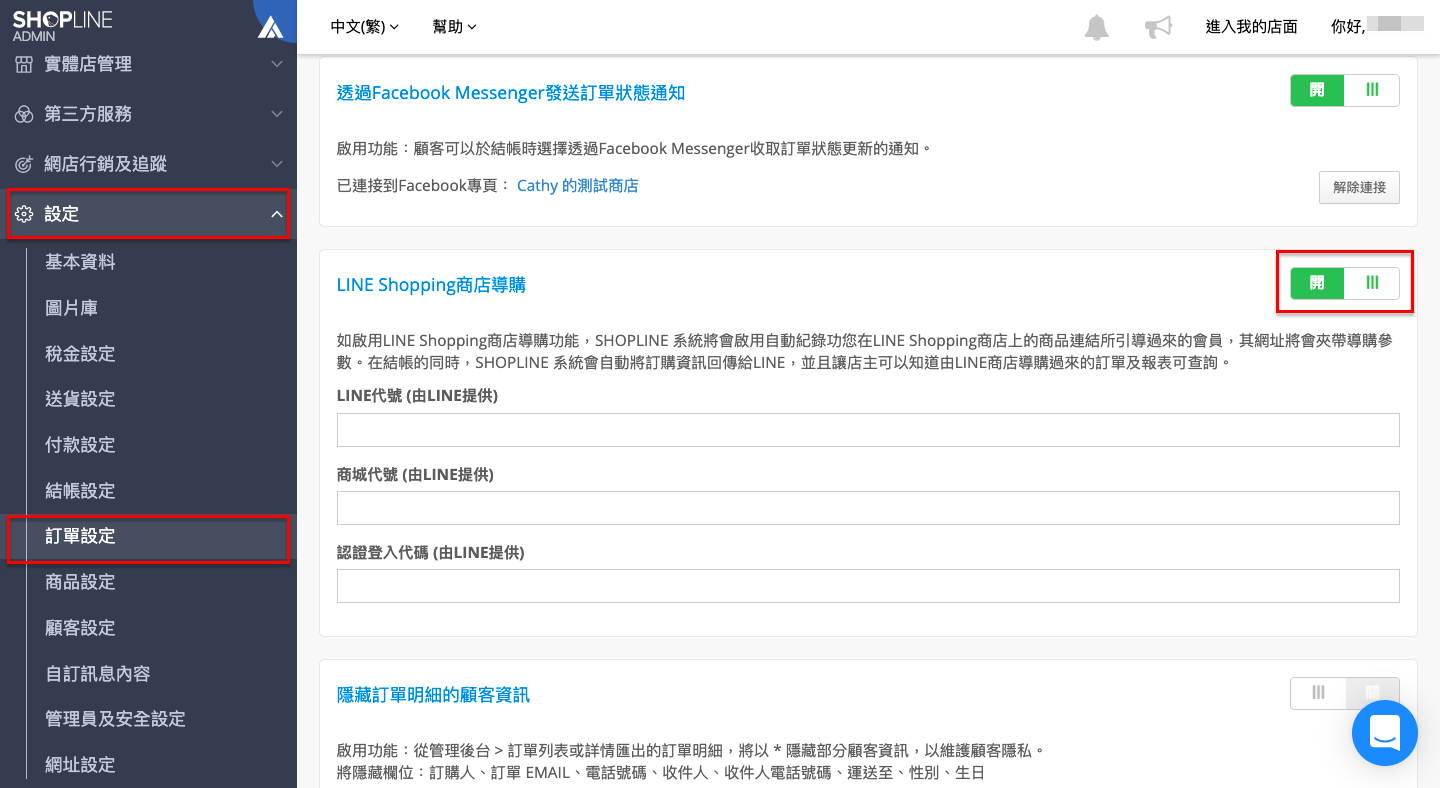The image size is (1440, 788).
Task: Open the 幫助 help dropdown
Action: point(455,27)
